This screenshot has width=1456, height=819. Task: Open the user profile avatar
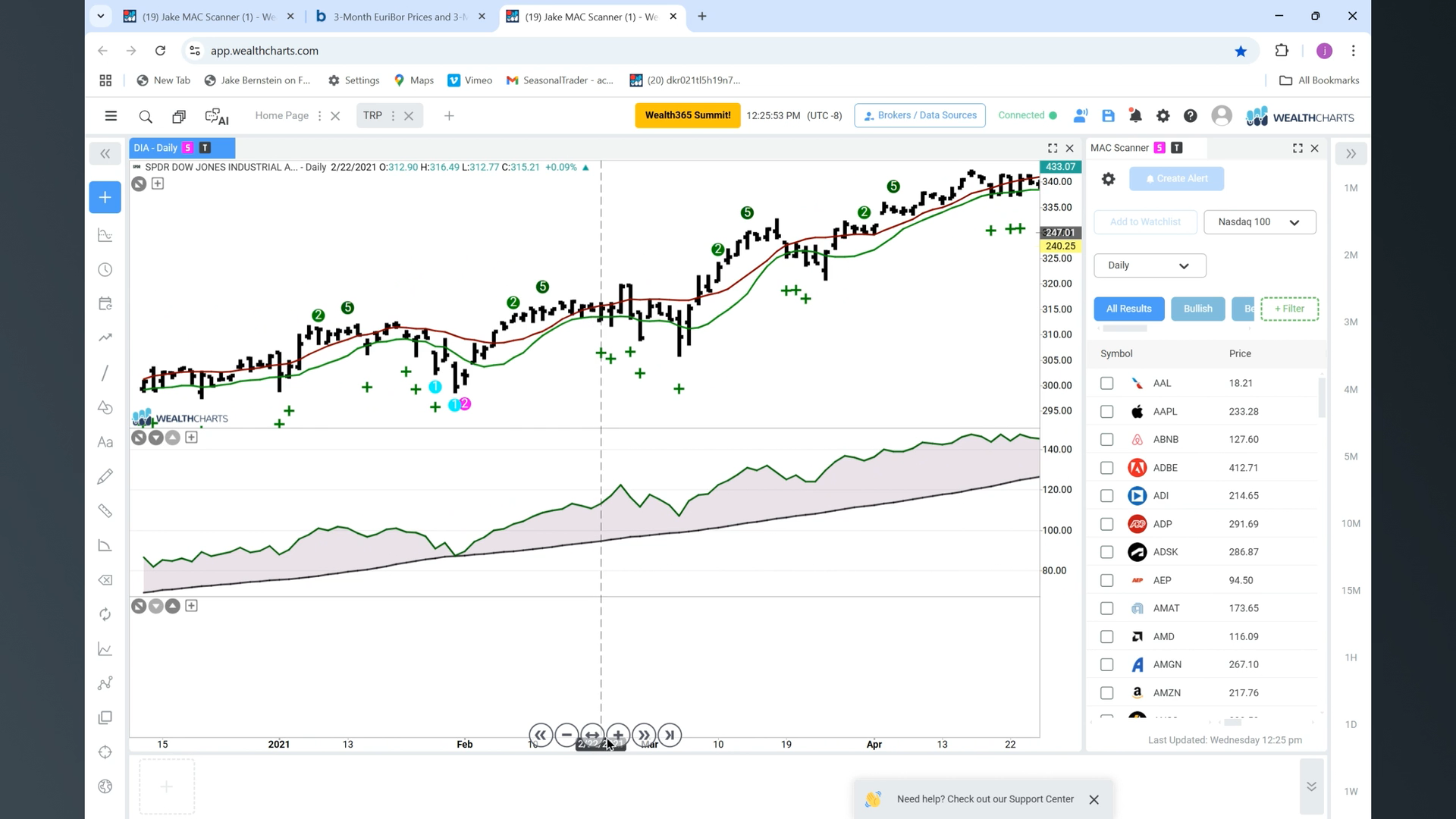1222,115
